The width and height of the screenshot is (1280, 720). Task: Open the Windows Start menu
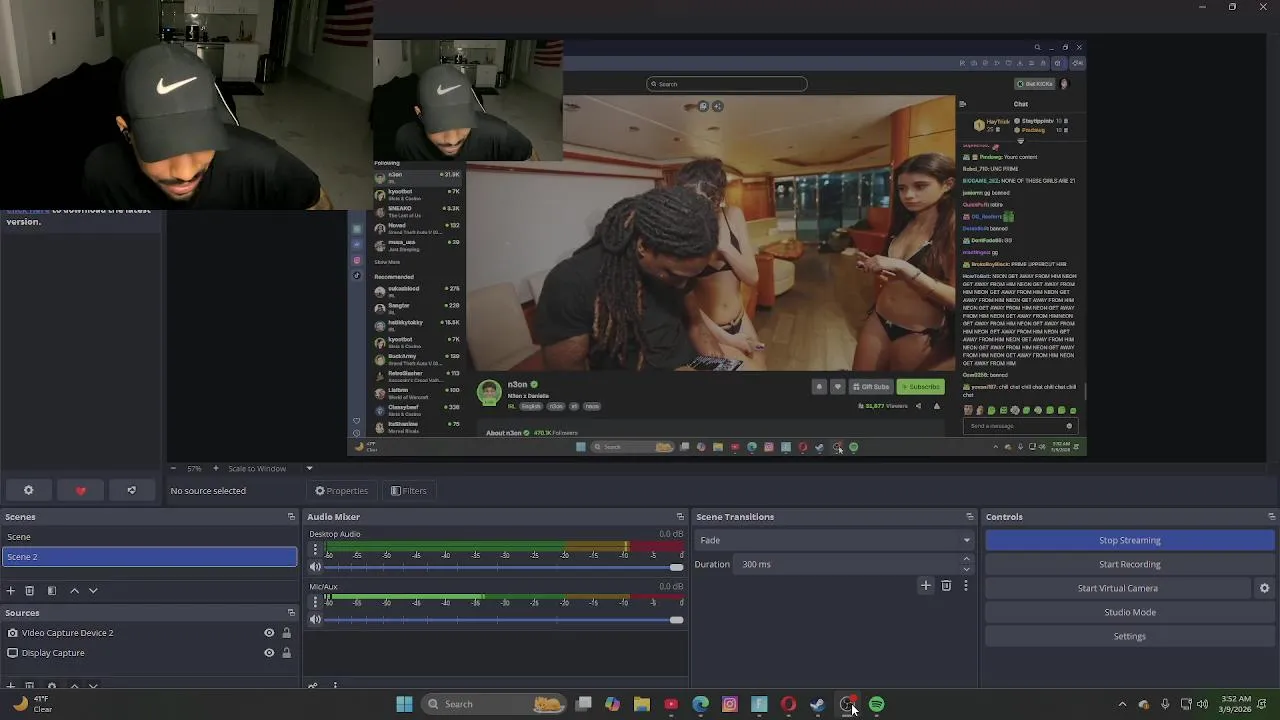click(404, 704)
